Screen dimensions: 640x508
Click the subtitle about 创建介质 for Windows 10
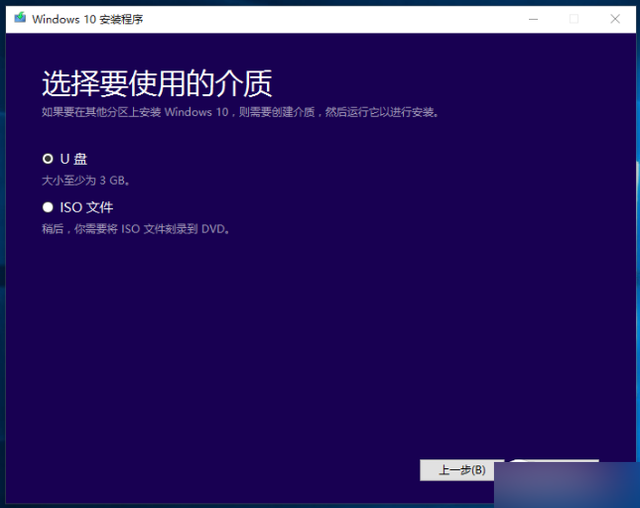240,112
